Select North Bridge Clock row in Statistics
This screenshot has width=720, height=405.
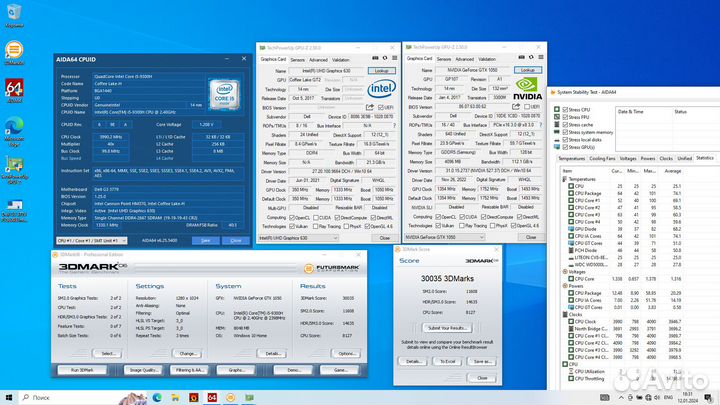tap(624, 329)
